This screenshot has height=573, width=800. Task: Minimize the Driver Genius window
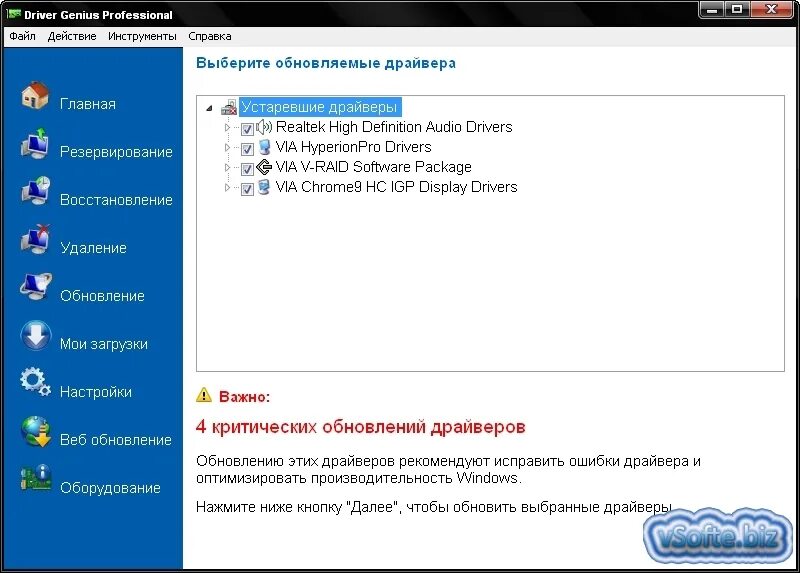pyautogui.click(x=712, y=10)
